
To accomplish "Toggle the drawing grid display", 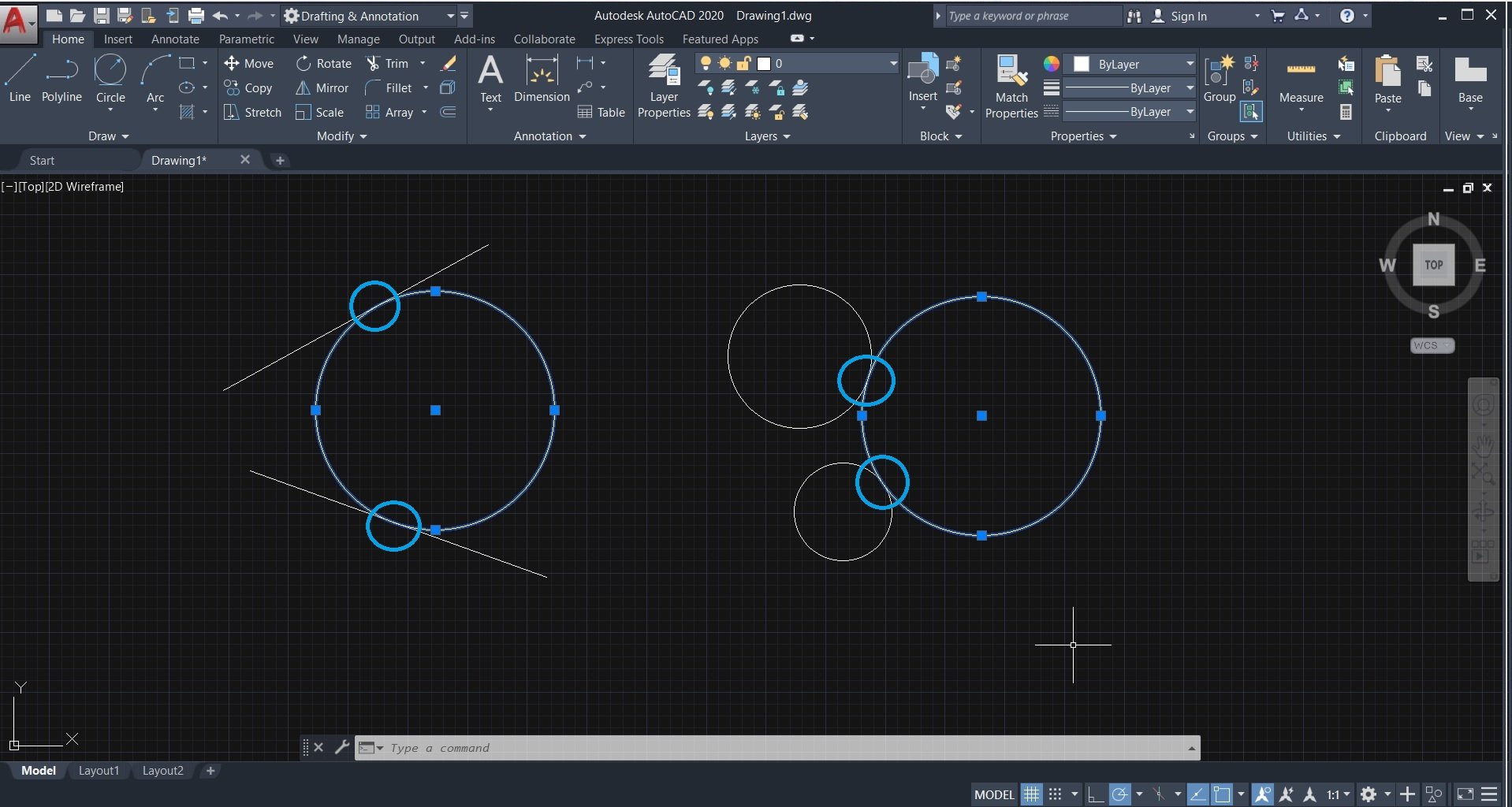I will (1030, 794).
